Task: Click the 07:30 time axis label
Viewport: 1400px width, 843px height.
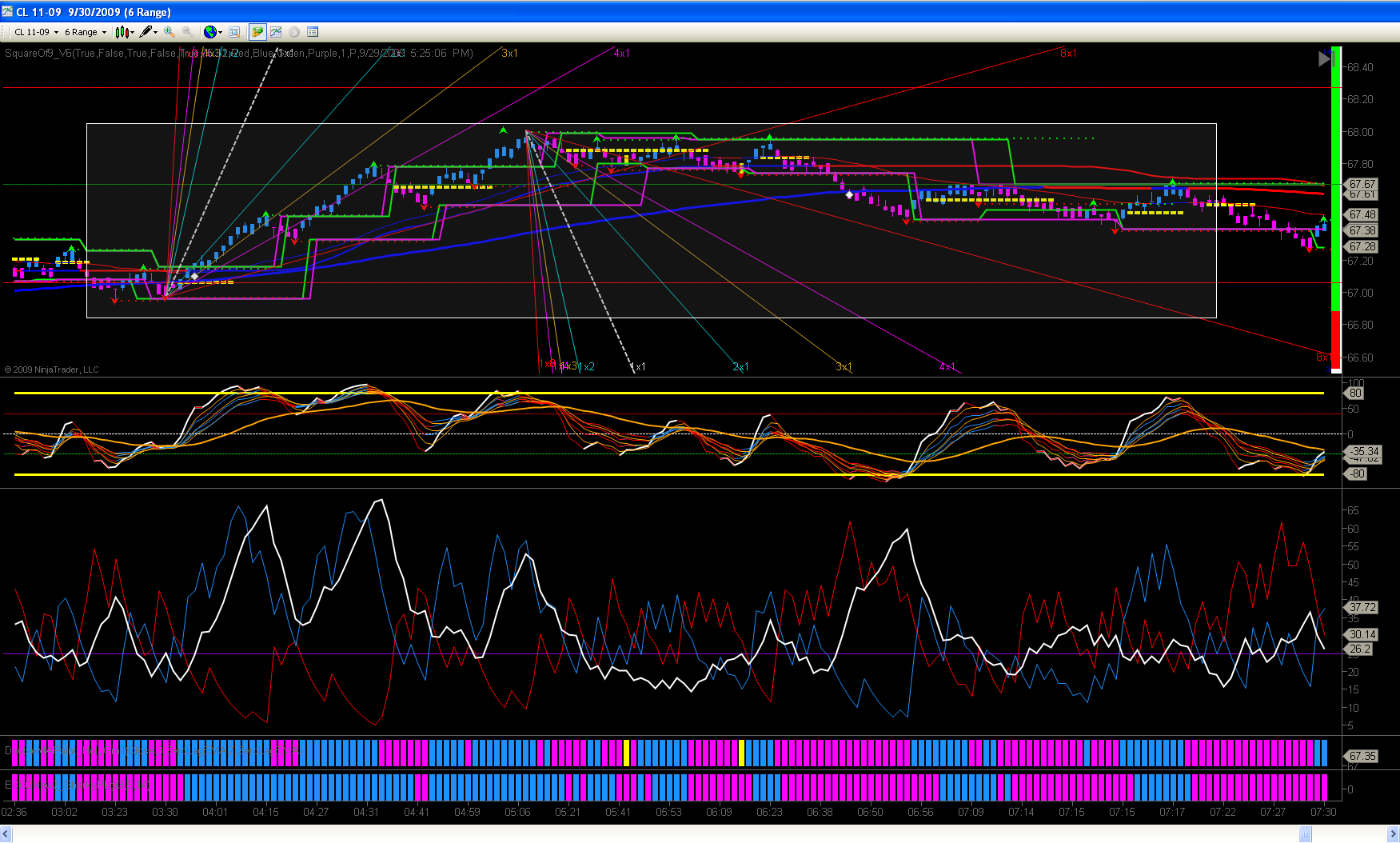Action: pos(1323,812)
